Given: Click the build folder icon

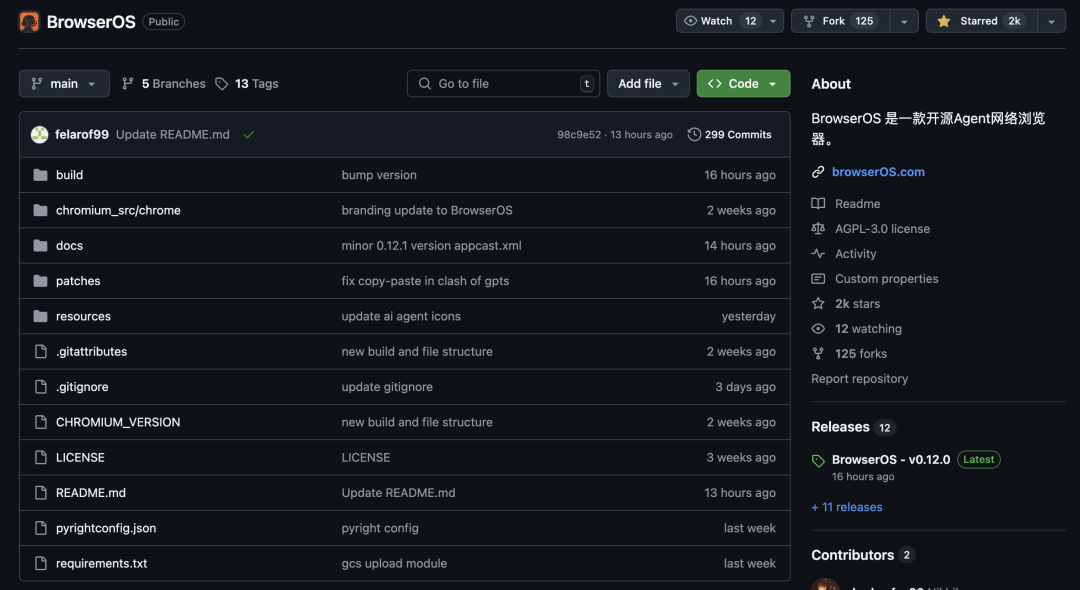Looking at the screenshot, I should click(x=41, y=175).
